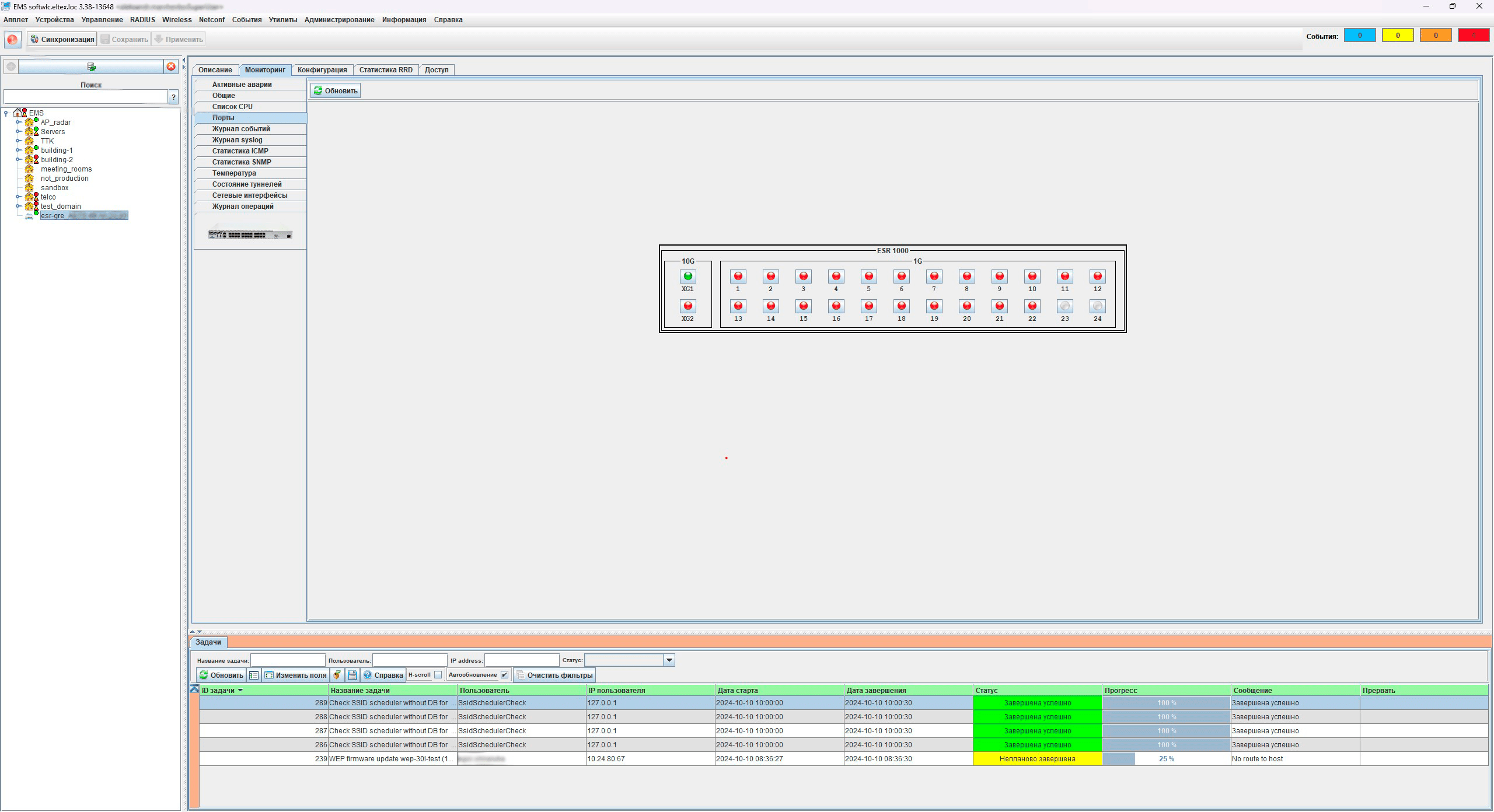Click the XG1 green port indicator
The height and width of the screenshot is (812, 1494).
(687, 276)
